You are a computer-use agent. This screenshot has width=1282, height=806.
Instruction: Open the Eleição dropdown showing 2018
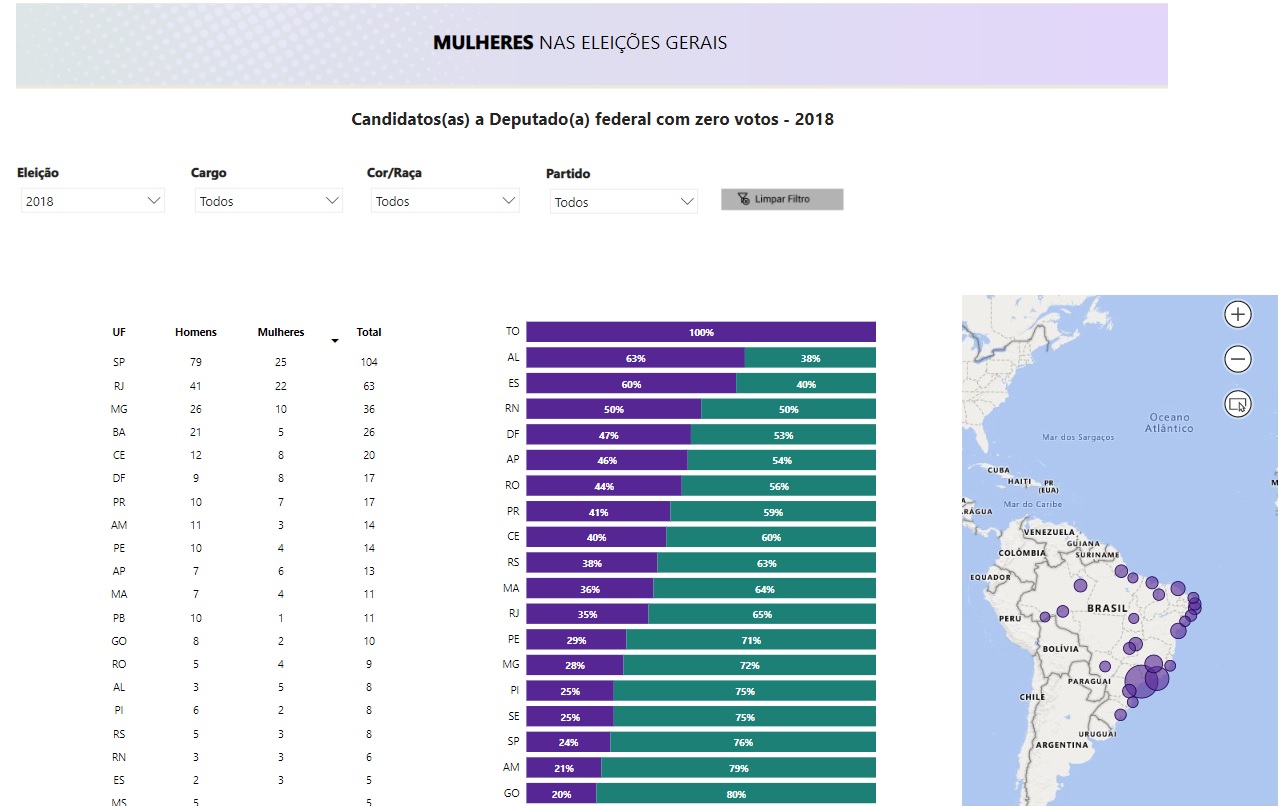(93, 201)
